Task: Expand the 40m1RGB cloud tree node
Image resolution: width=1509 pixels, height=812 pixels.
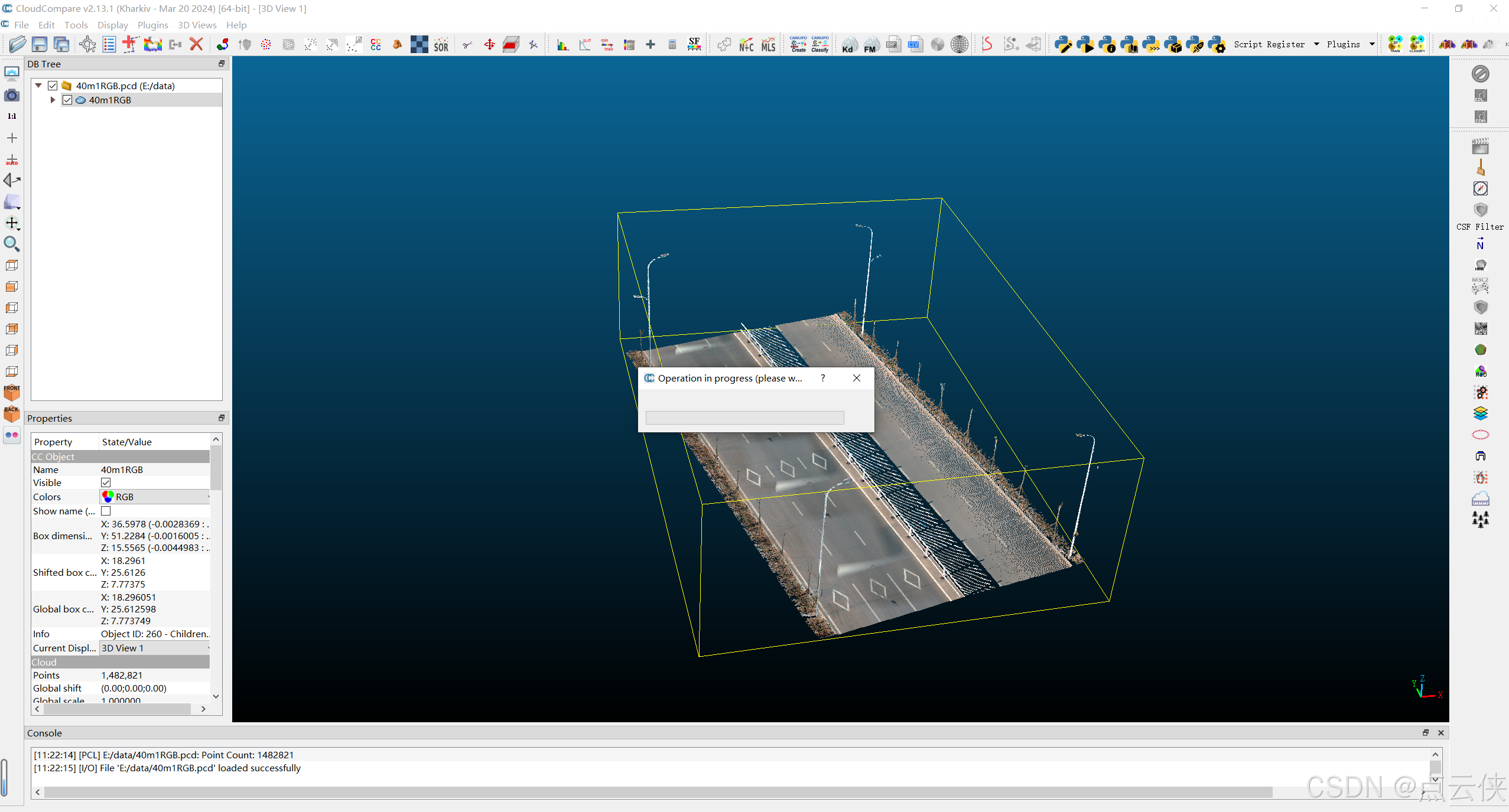Action: point(53,100)
